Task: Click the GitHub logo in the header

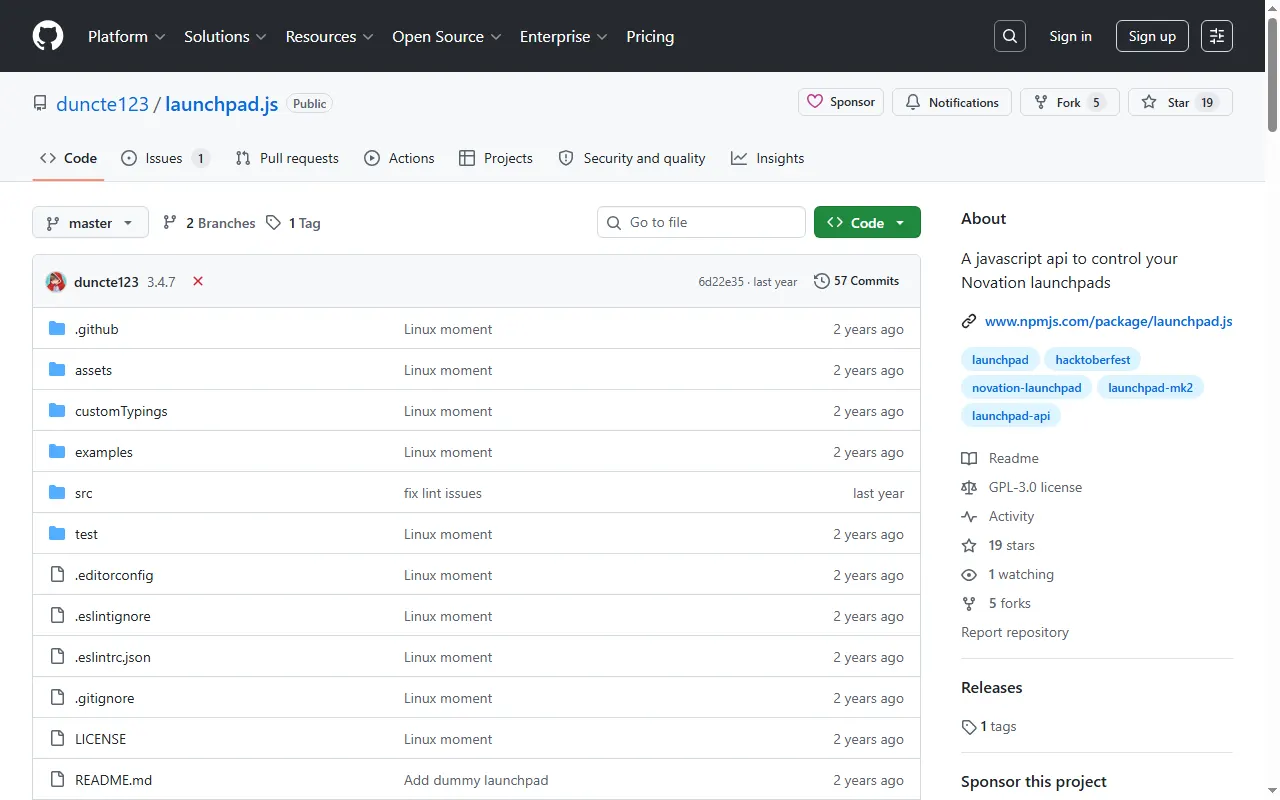Action: coord(48,36)
